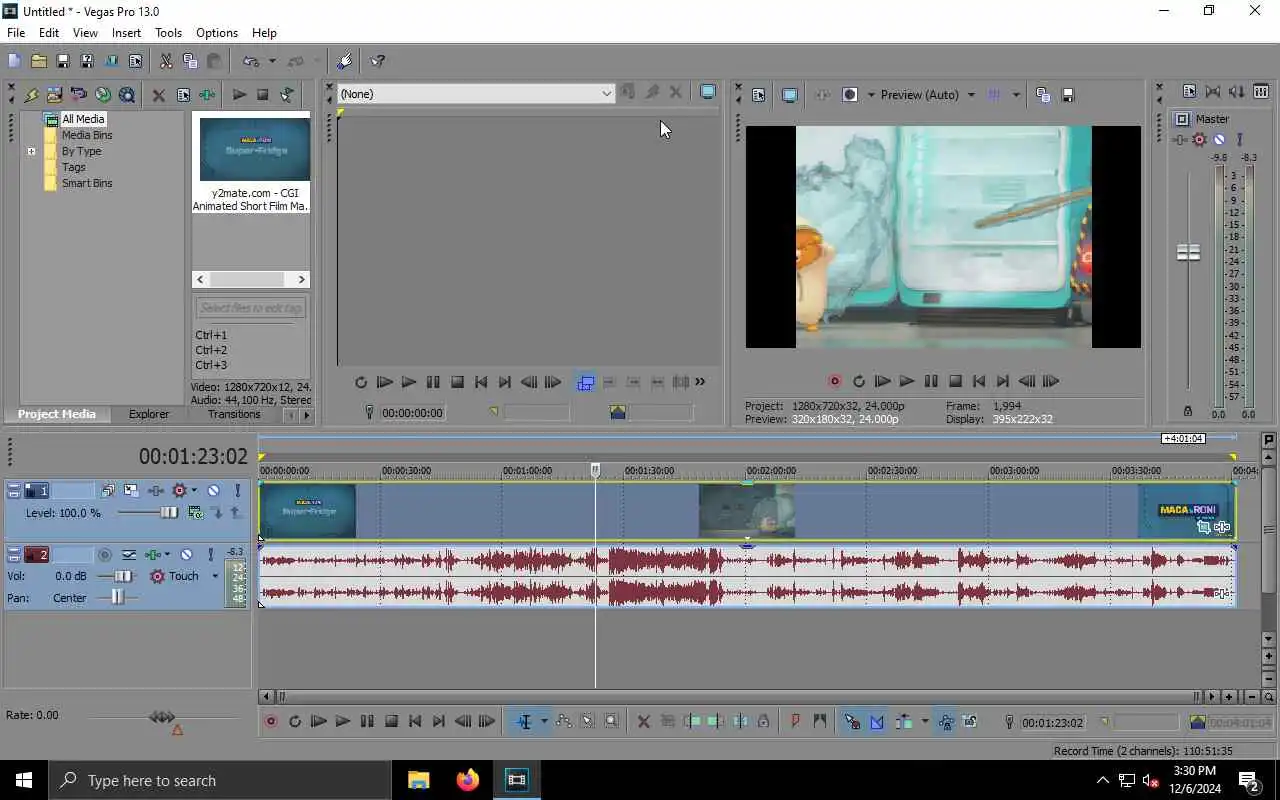Click the audio track Pan slider
The width and height of the screenshot is (1280, 800).
point(118,597)
